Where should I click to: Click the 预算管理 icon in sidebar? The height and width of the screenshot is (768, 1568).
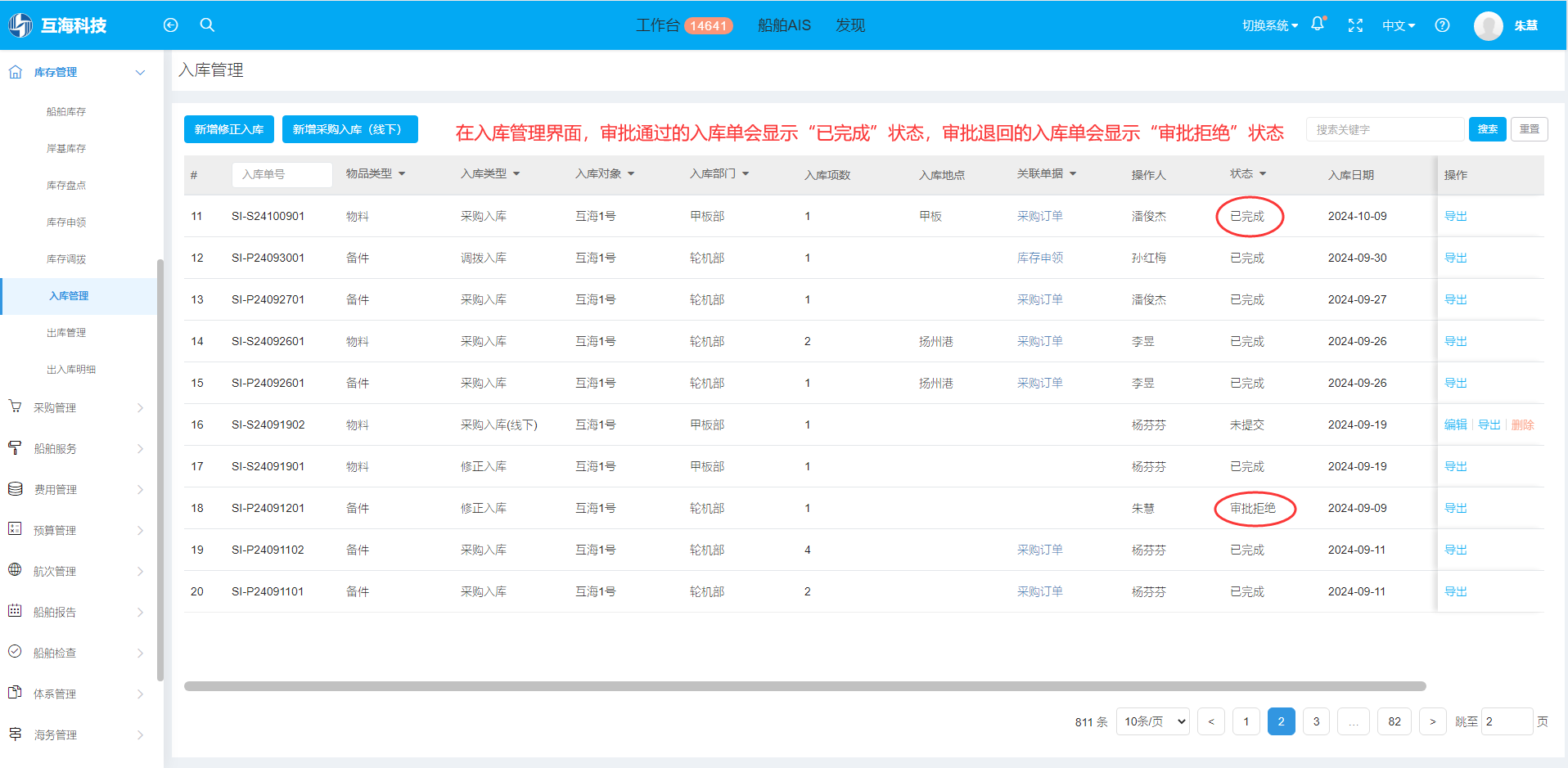click(x=15, y=529)
